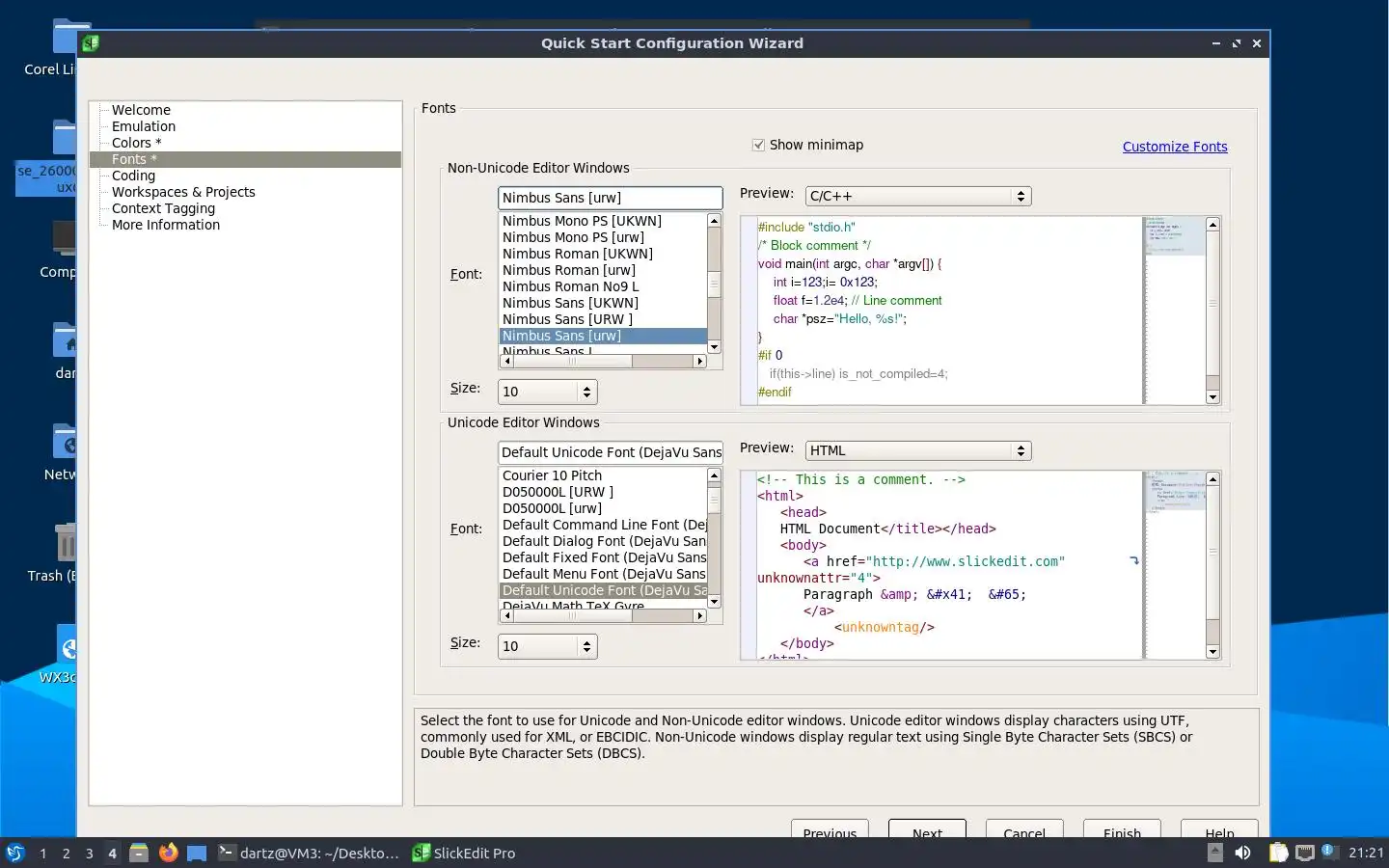1389x868 pixels.
Task: Click the minimap in the C/C++ preview
Action: (x=1174, y=310)
